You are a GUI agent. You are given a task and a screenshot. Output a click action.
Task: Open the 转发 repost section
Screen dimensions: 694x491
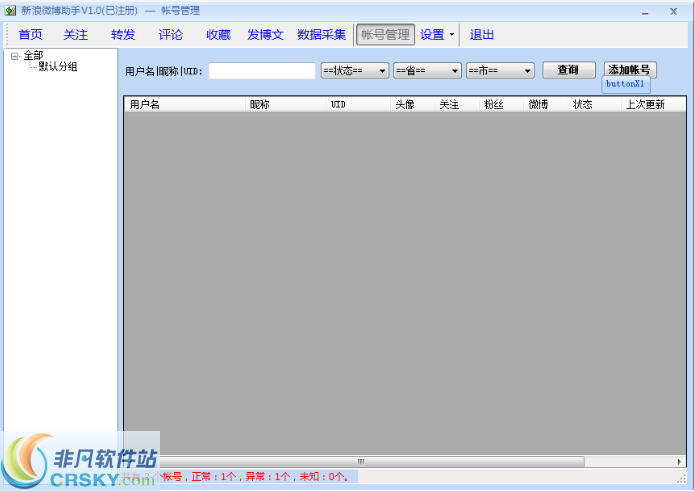click(123, 35)
